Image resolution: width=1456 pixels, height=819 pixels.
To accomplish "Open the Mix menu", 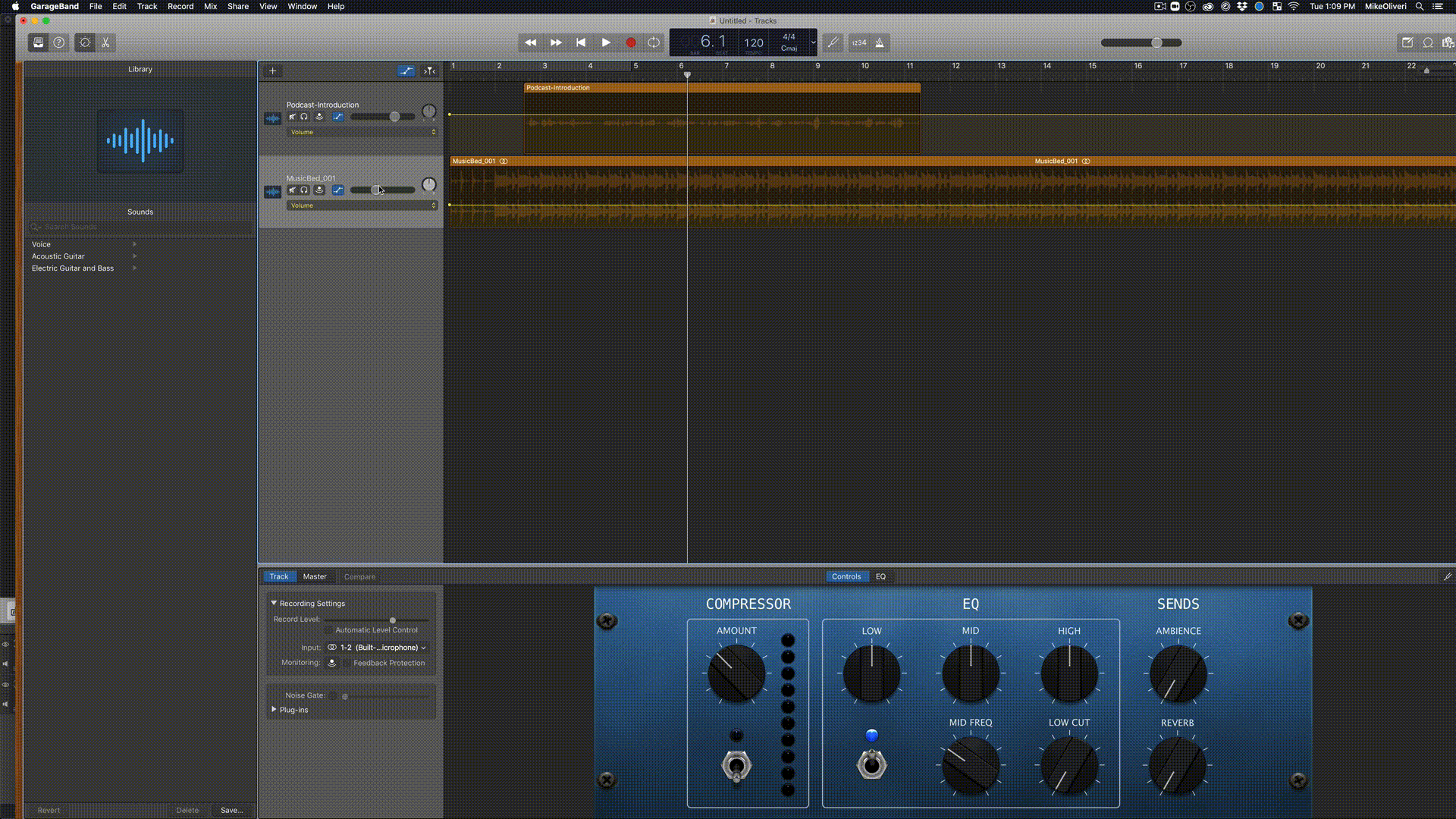I will click(211, 6).
